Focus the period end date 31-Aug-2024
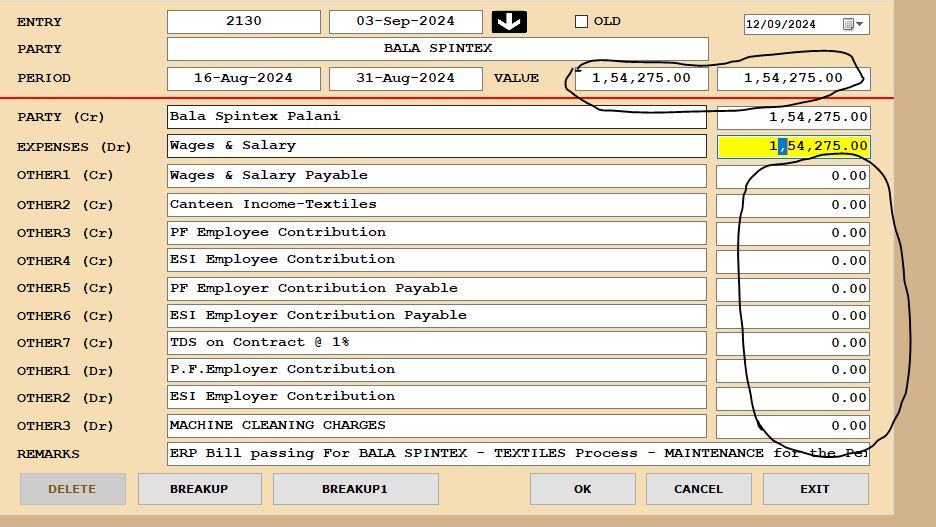936x527 pixels. coord(405,78)
